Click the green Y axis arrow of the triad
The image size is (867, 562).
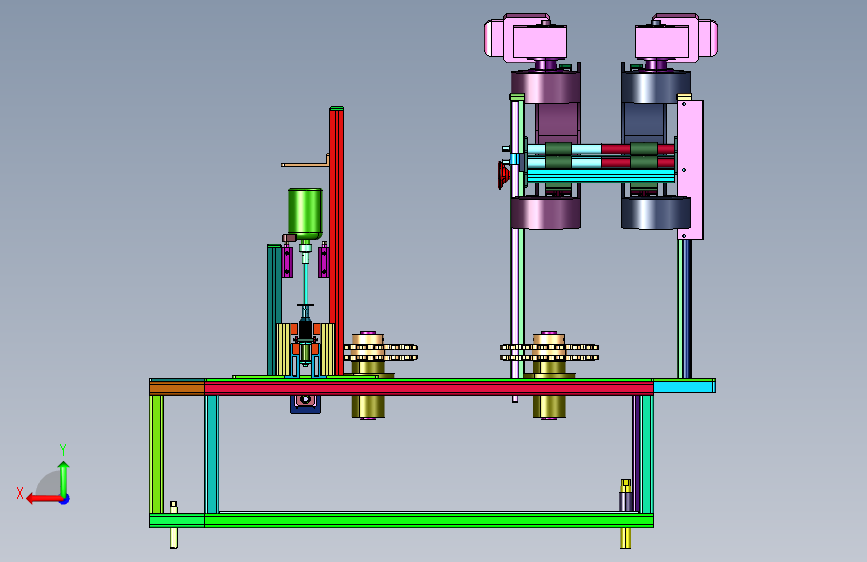coord(64,479)
